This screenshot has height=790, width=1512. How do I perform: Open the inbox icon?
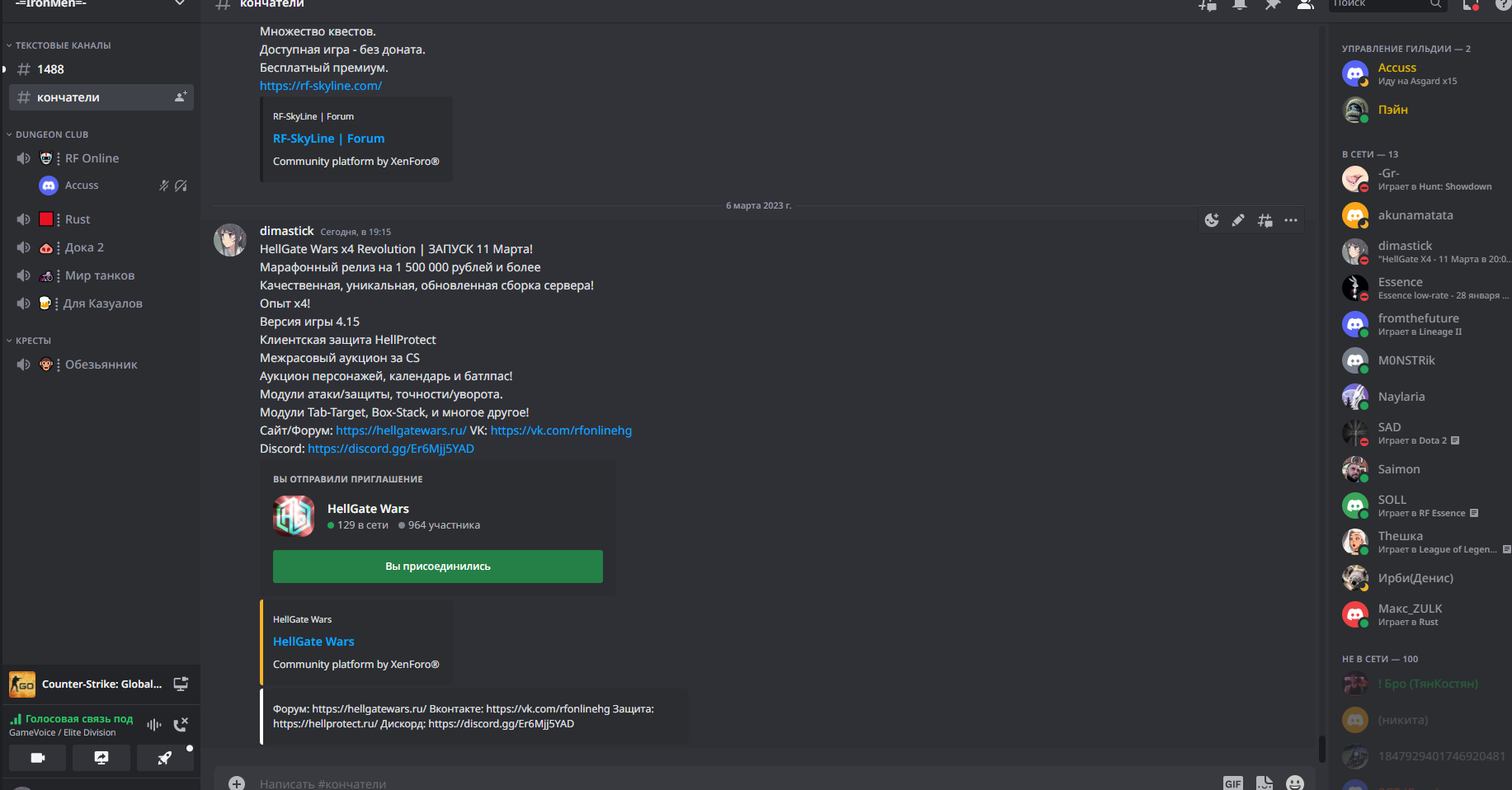(x=1471, y=4)
